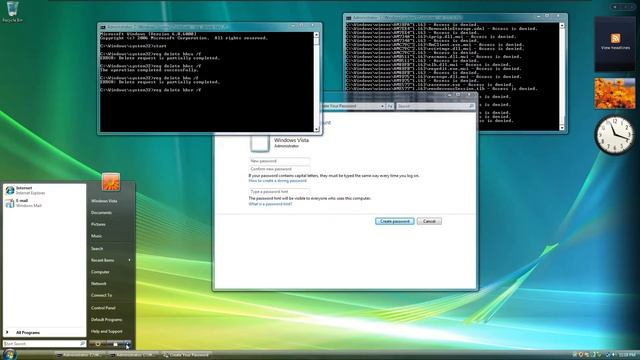Click the Start Search box

pos(44,344)
